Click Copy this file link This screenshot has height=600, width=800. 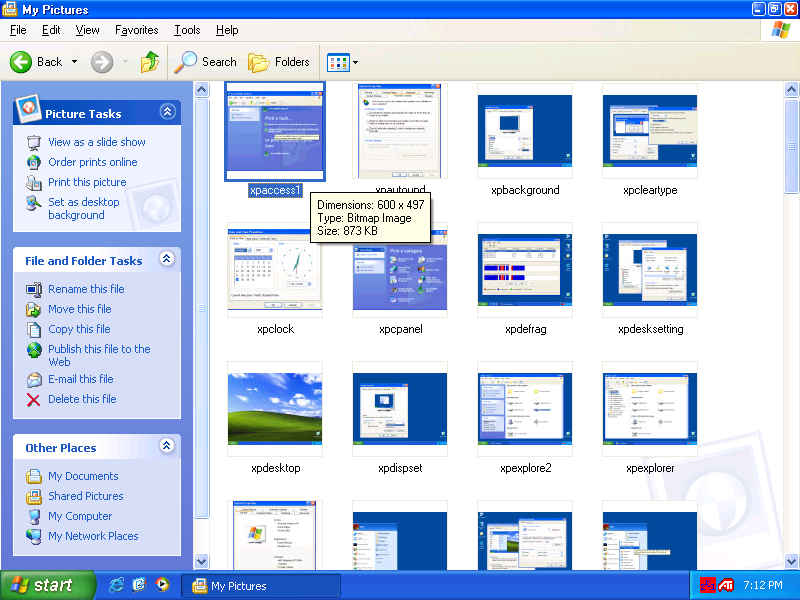point(79,329)
